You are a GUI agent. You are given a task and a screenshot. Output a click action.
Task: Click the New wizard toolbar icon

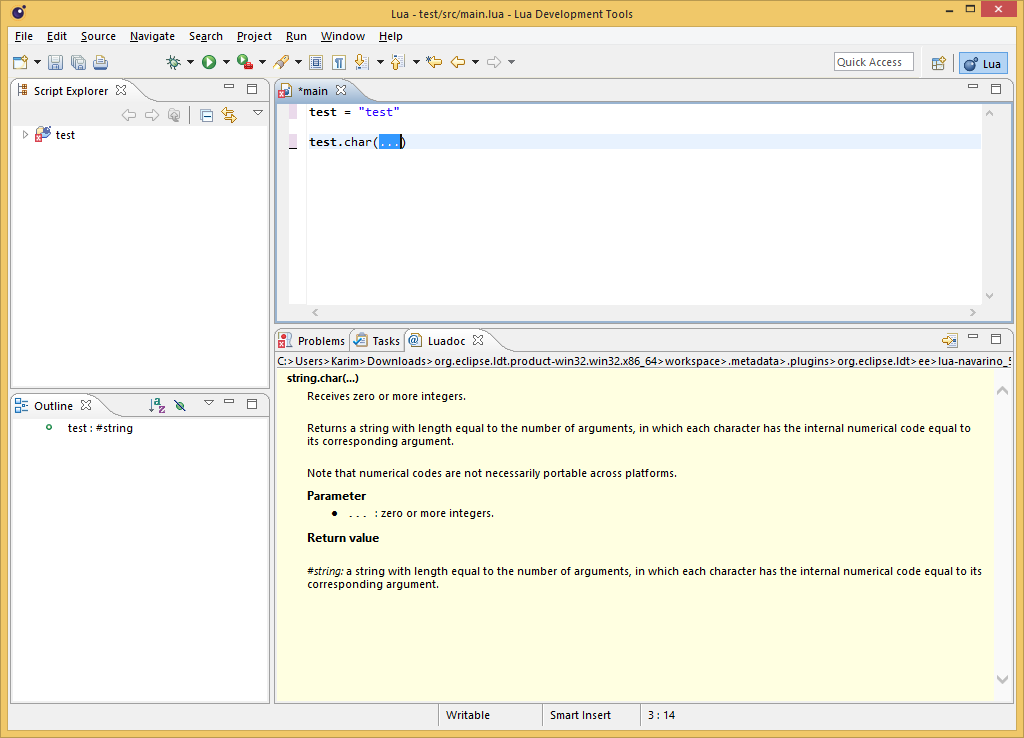pyautogui.click(x=20, y=62)
